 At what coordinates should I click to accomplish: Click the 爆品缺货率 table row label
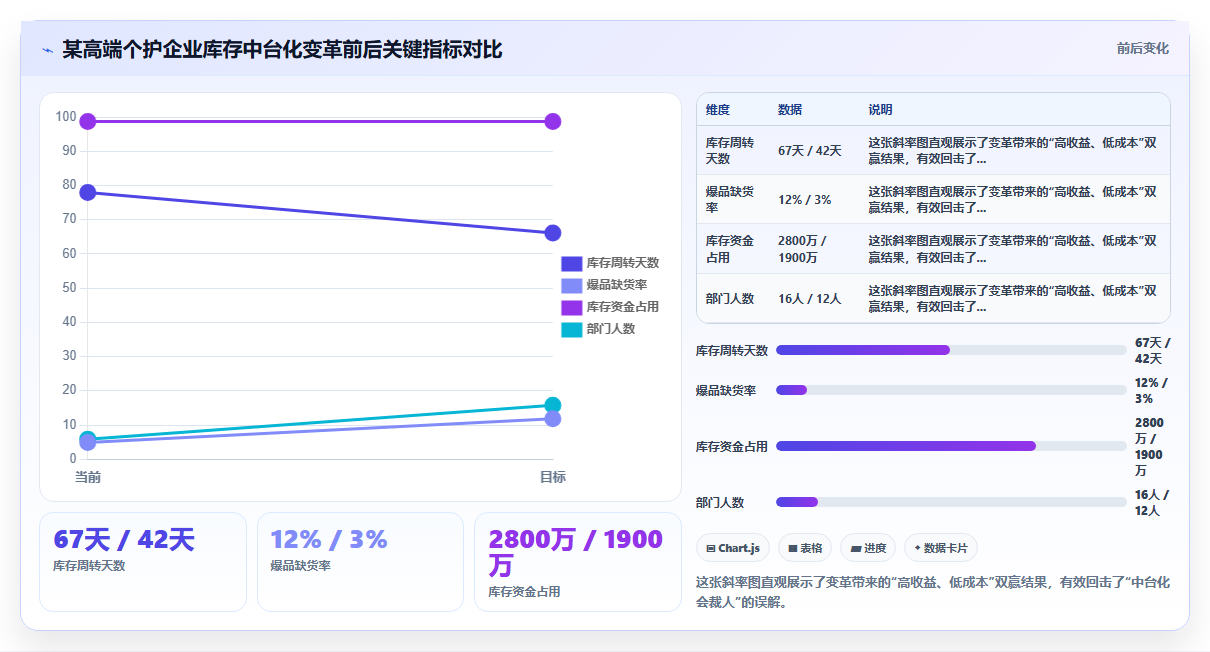[x=730, y=200]
